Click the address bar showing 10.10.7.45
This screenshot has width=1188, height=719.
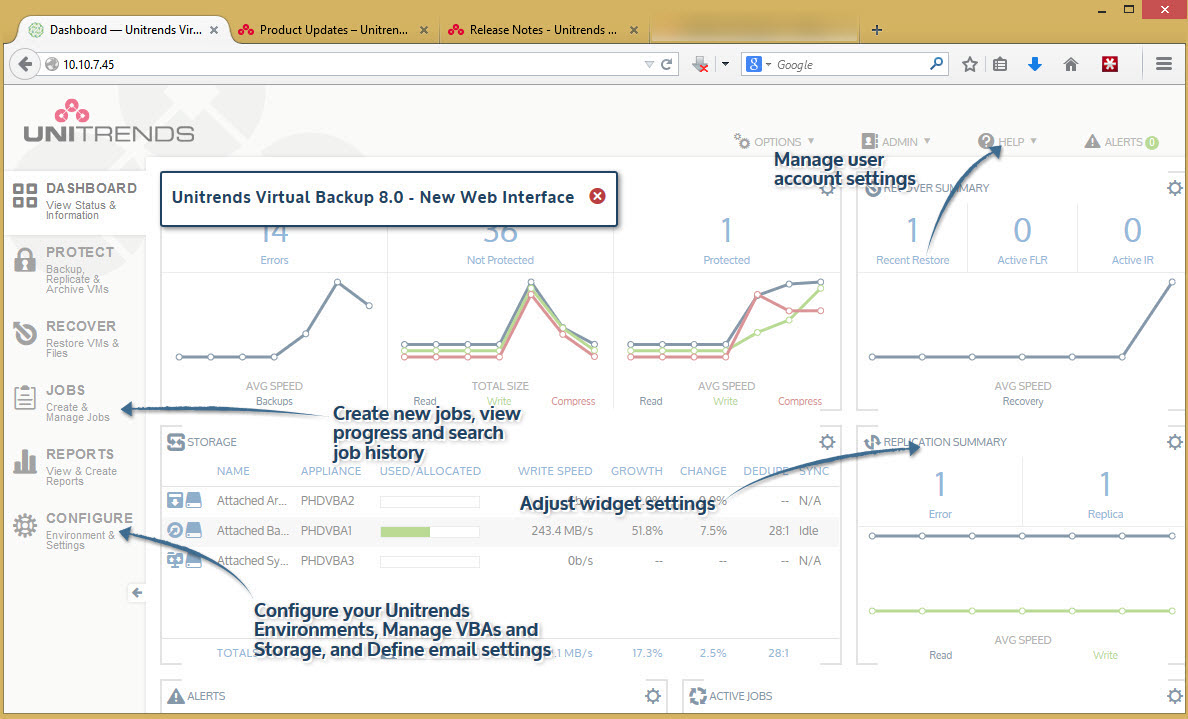[341, 64]
